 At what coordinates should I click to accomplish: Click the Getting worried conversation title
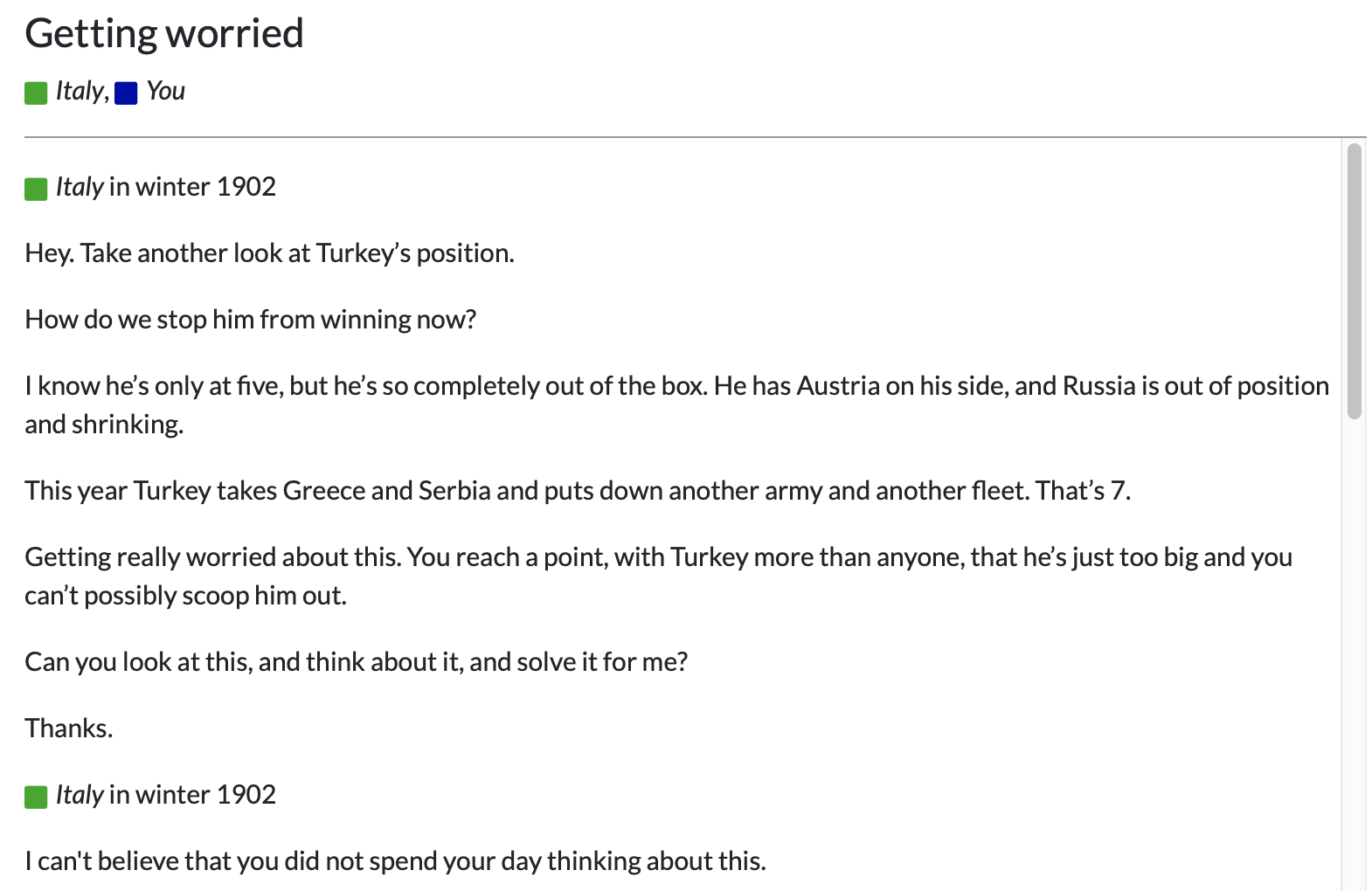(x=164, y=34)
